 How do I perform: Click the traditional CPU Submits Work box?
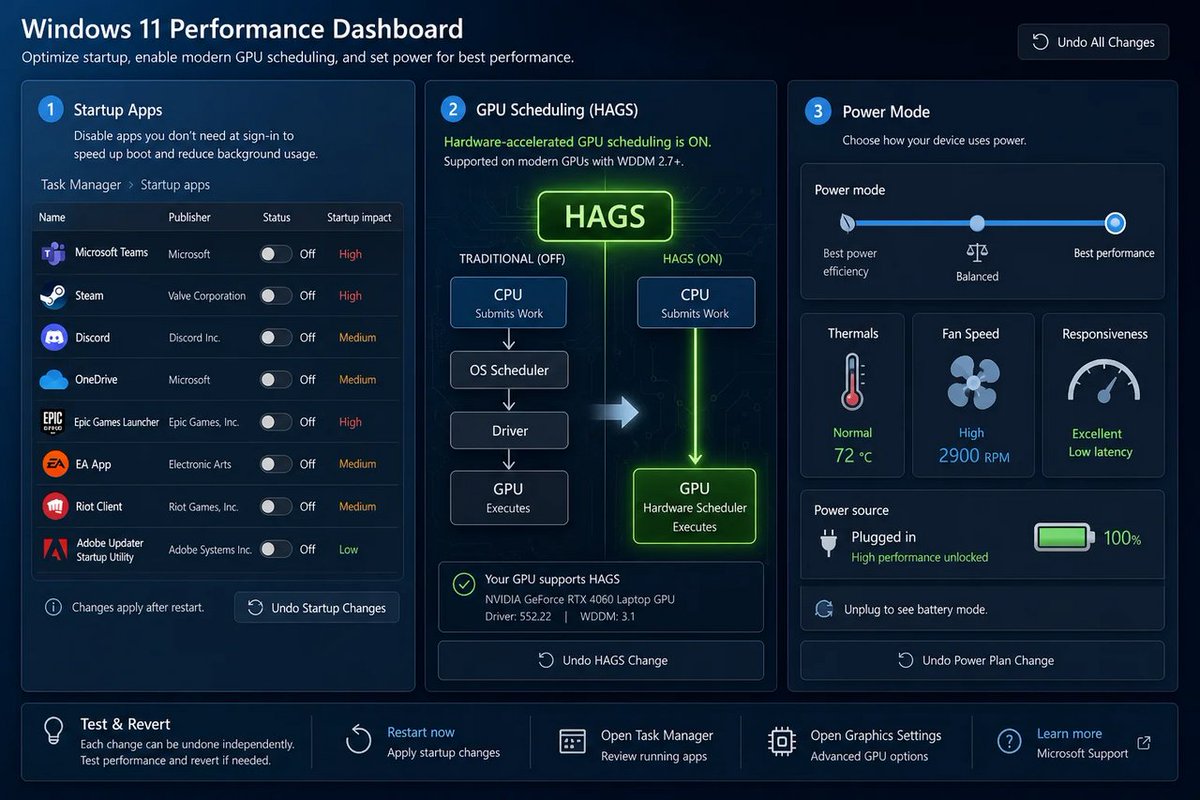click(509, 303)
